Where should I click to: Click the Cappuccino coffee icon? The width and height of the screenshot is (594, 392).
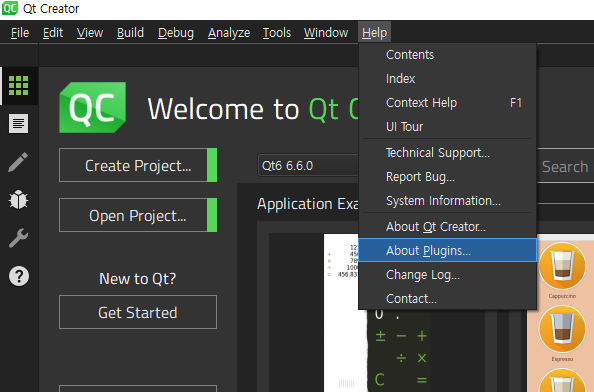pyautogui.click(x=562, y=266)
